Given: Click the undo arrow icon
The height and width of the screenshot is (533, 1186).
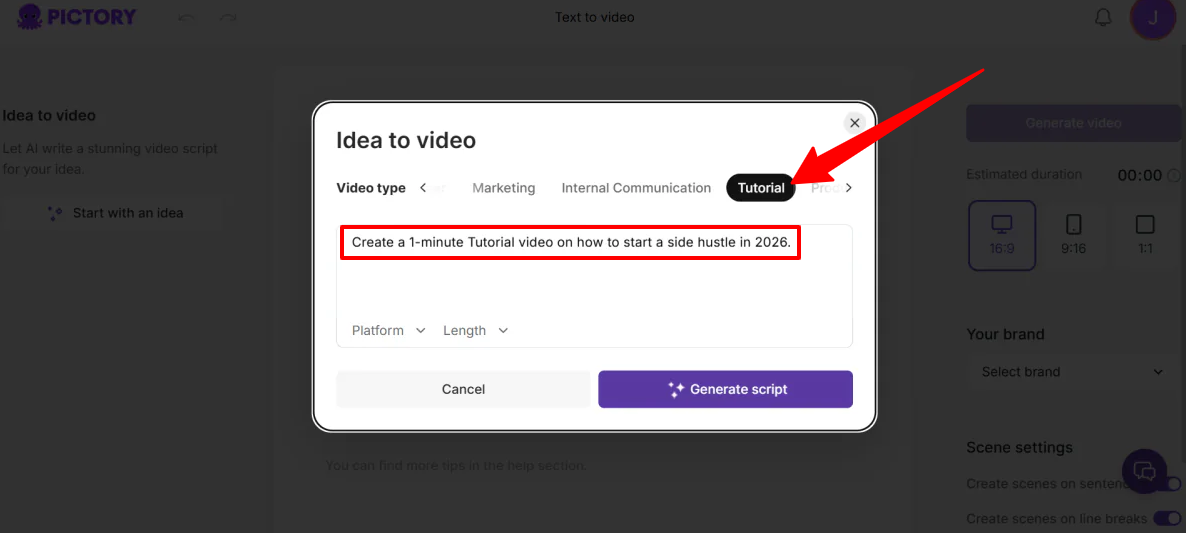Looking at the screenshot, I should click(x=186, y=17).
